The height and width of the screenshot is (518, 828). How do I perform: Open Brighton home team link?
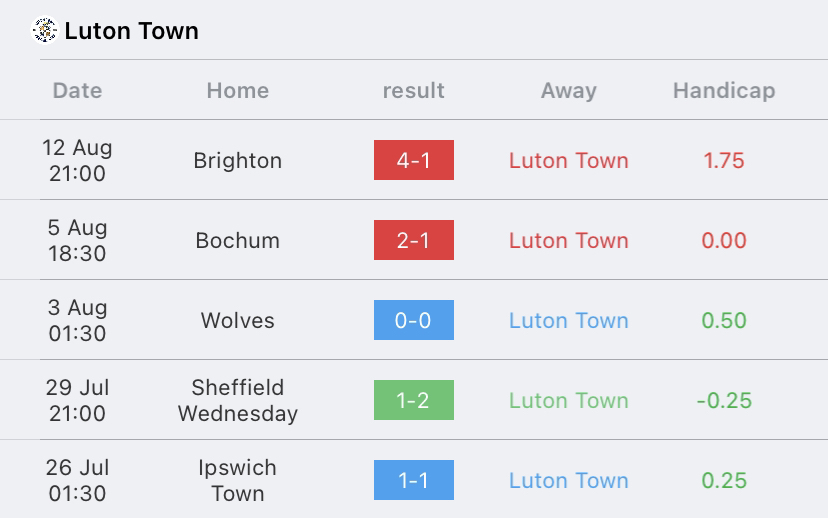point(237,160)
